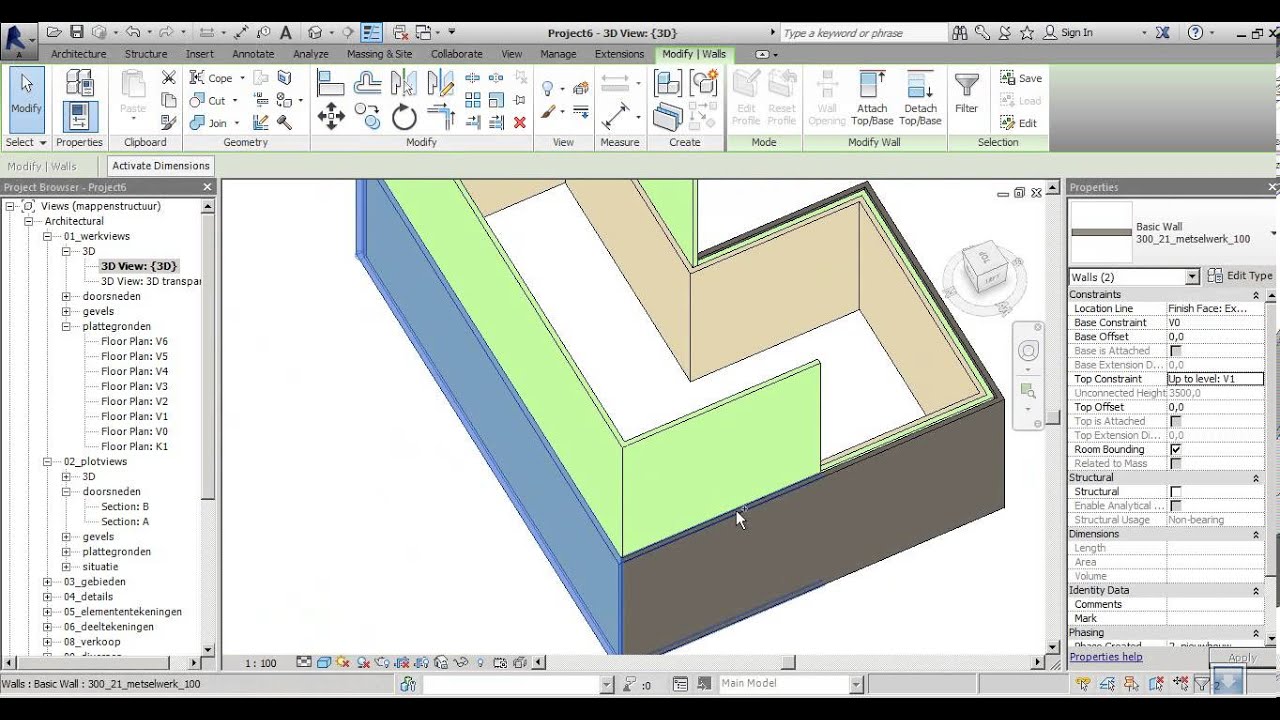1280x720 pixels.
Task: Open the Massing & Site ribbon tab
Action: [379, 54]
